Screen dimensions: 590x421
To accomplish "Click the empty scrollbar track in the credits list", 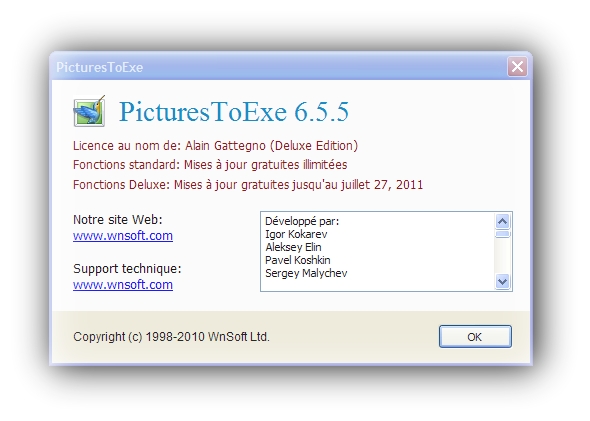I will pos(503,256).
